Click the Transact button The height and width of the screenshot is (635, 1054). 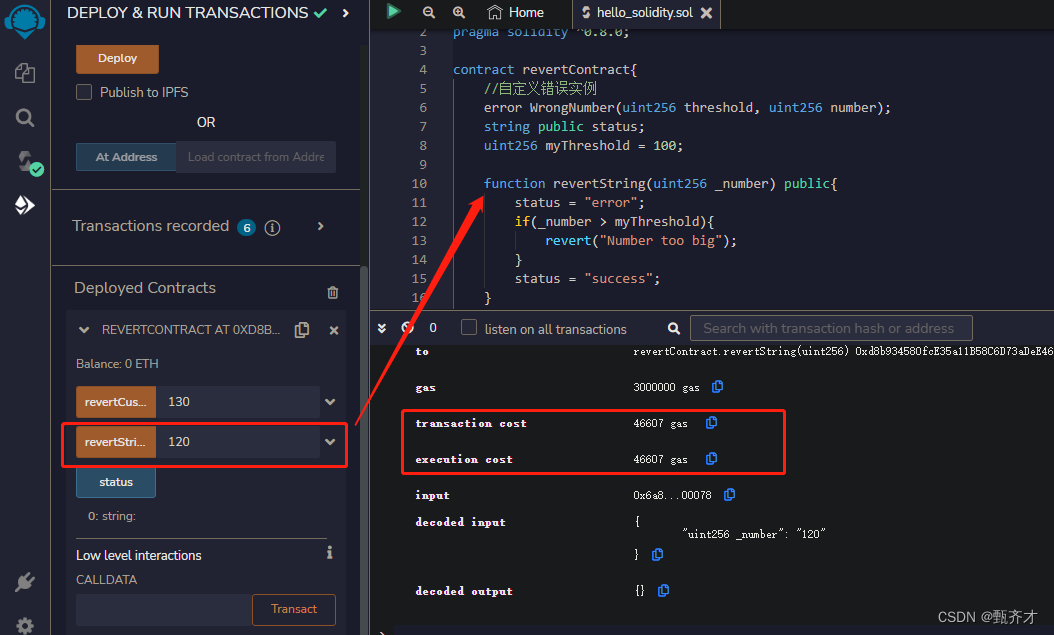(x=294, y=609)
